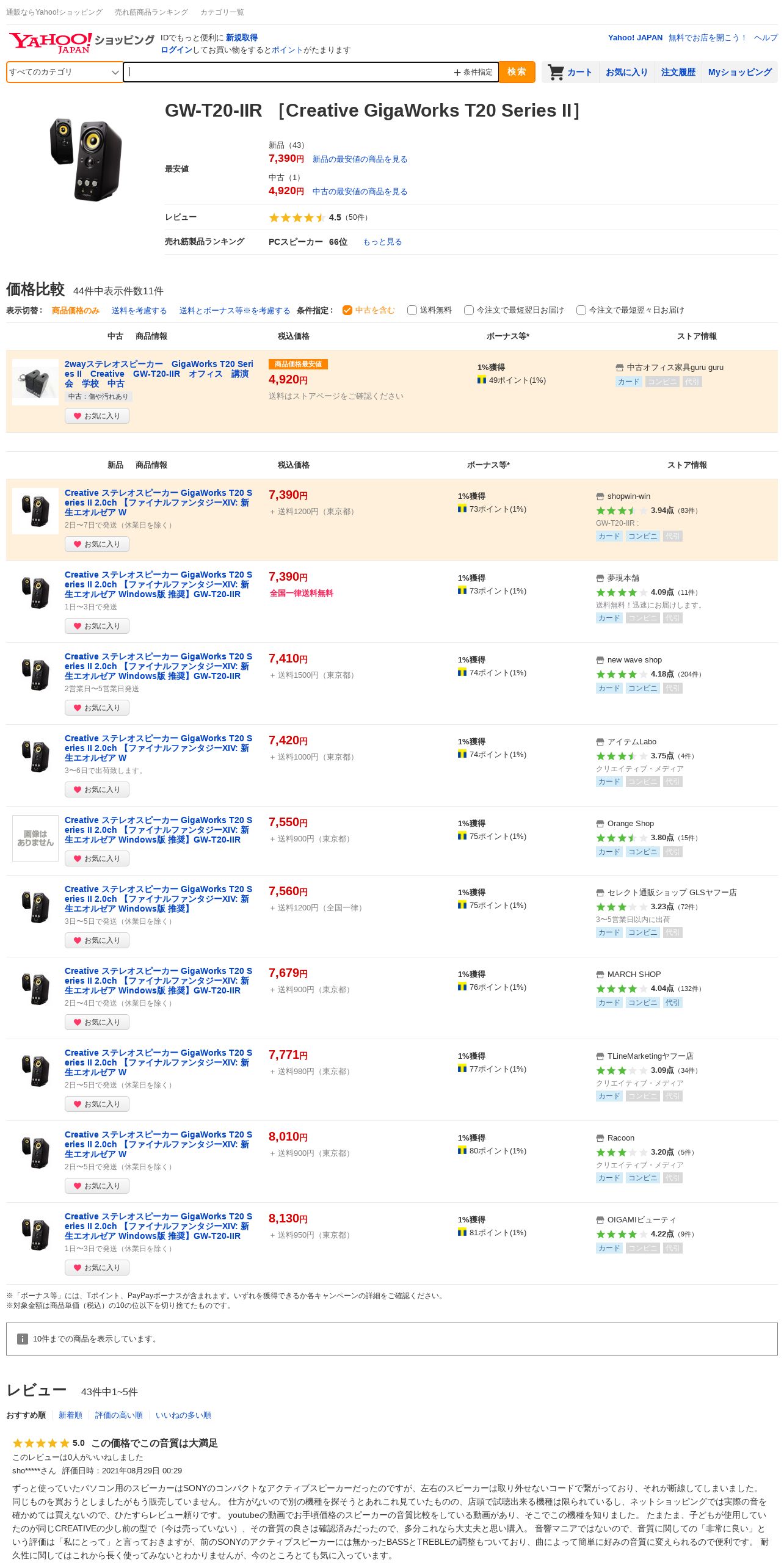Open the すべてのカテゴリ dropdown
The height and width of the screenshot is (1568, 784).
(x=64, y=72)
